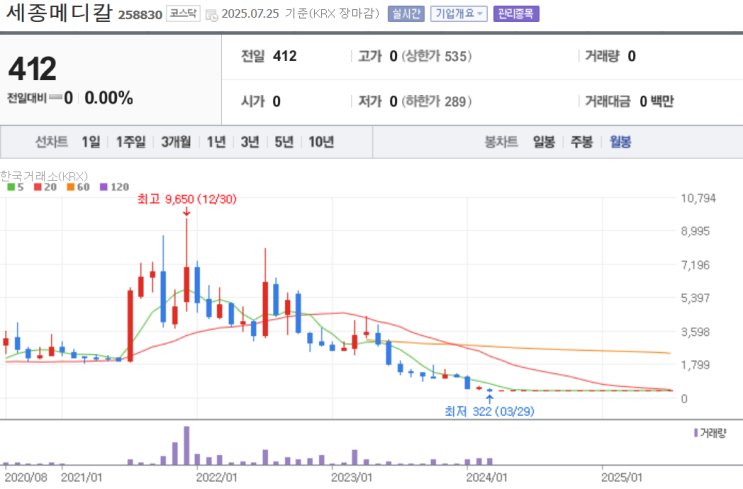Click the 코스닥 market label
This screenshot has width=743, height=489.
pyautogui.click(x=183, y=14)
